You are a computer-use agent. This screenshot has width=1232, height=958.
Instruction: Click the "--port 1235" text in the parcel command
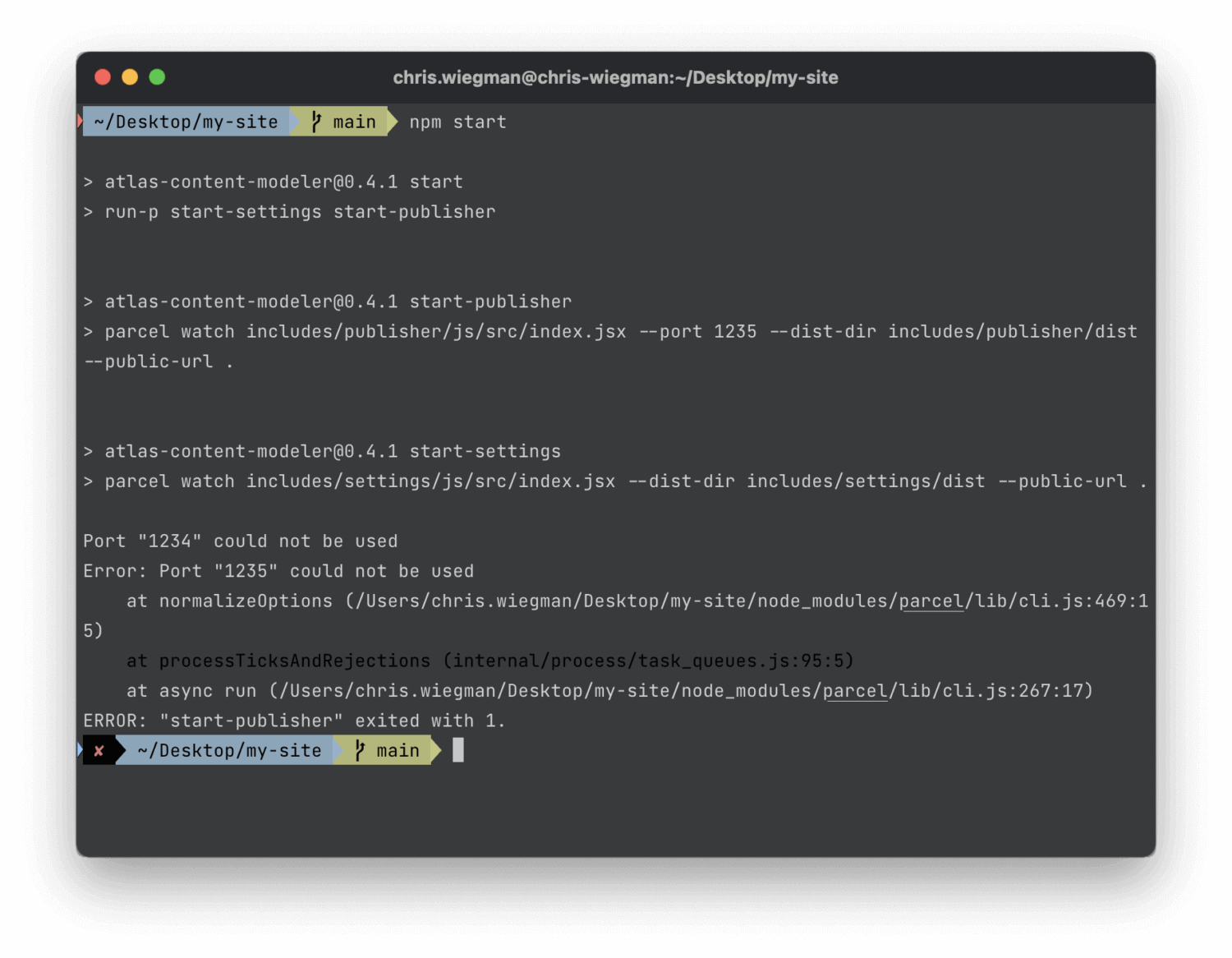point(697,332)
